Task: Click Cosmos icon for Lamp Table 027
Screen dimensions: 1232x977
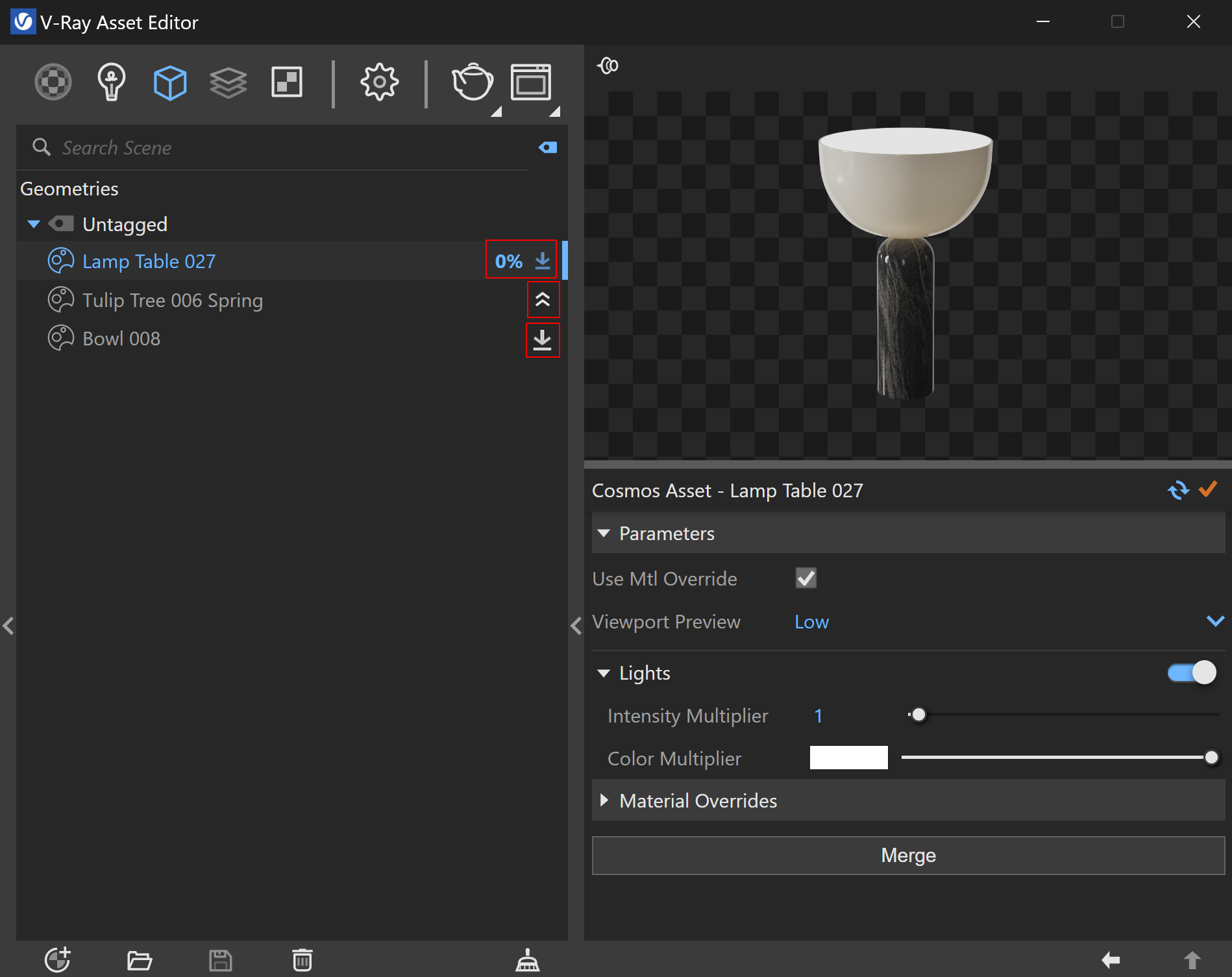Action: tap(61, 261)
